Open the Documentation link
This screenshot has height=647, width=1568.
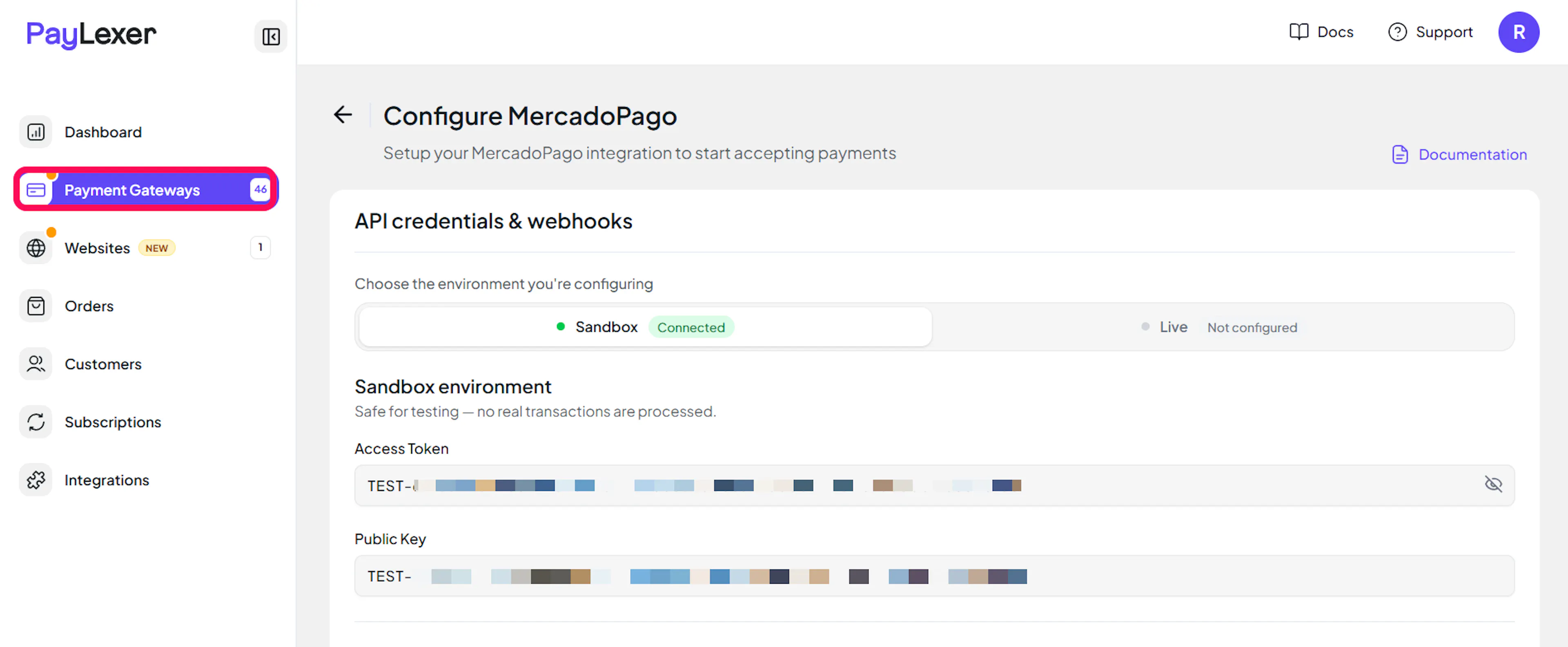click(x=1460, y=154)
